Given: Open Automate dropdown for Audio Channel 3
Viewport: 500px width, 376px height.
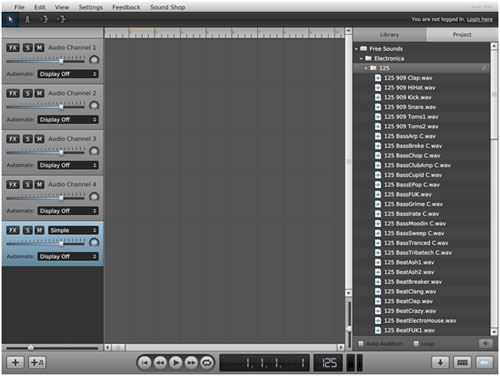Looking at the screenshot, I should point(68,165).
